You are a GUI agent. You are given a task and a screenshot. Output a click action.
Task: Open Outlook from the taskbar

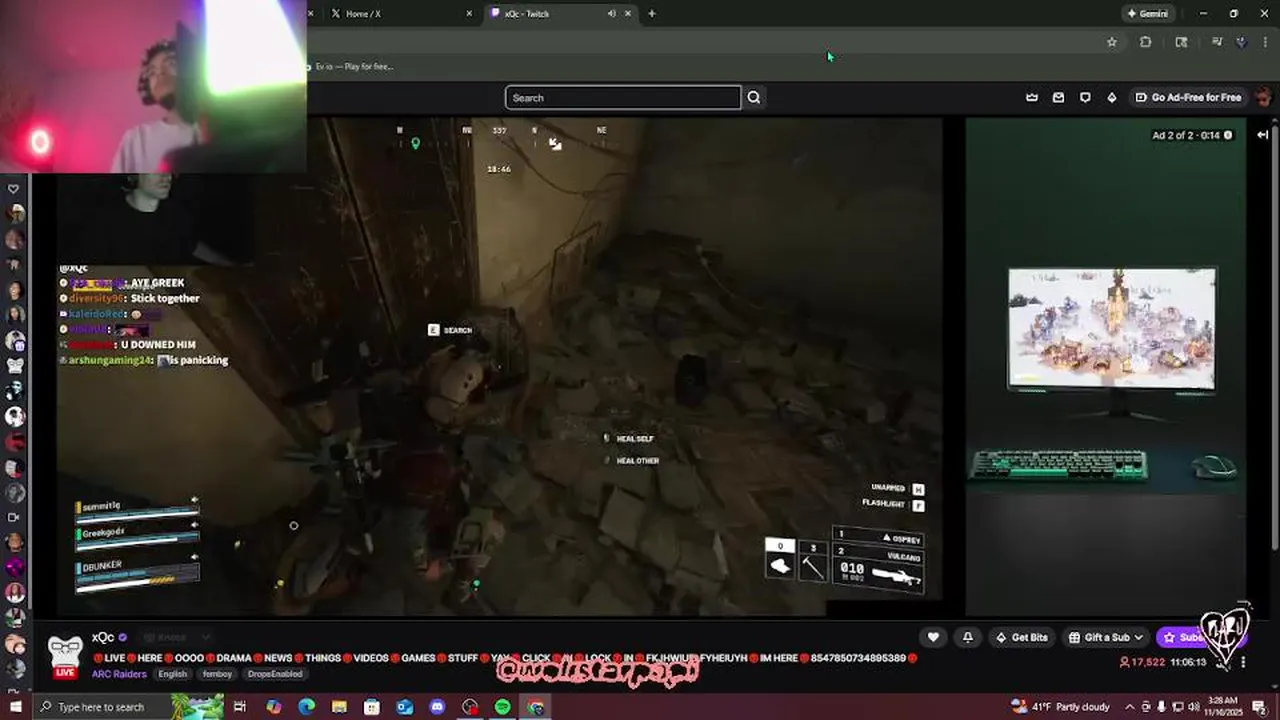click(x=404, y=707)
